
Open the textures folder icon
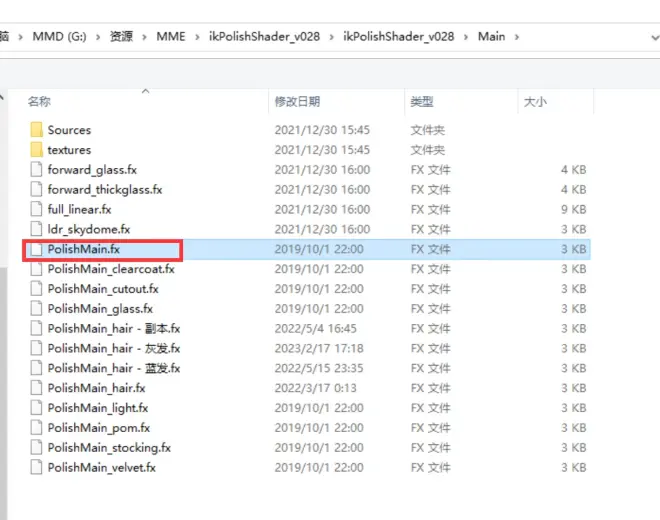37,149
